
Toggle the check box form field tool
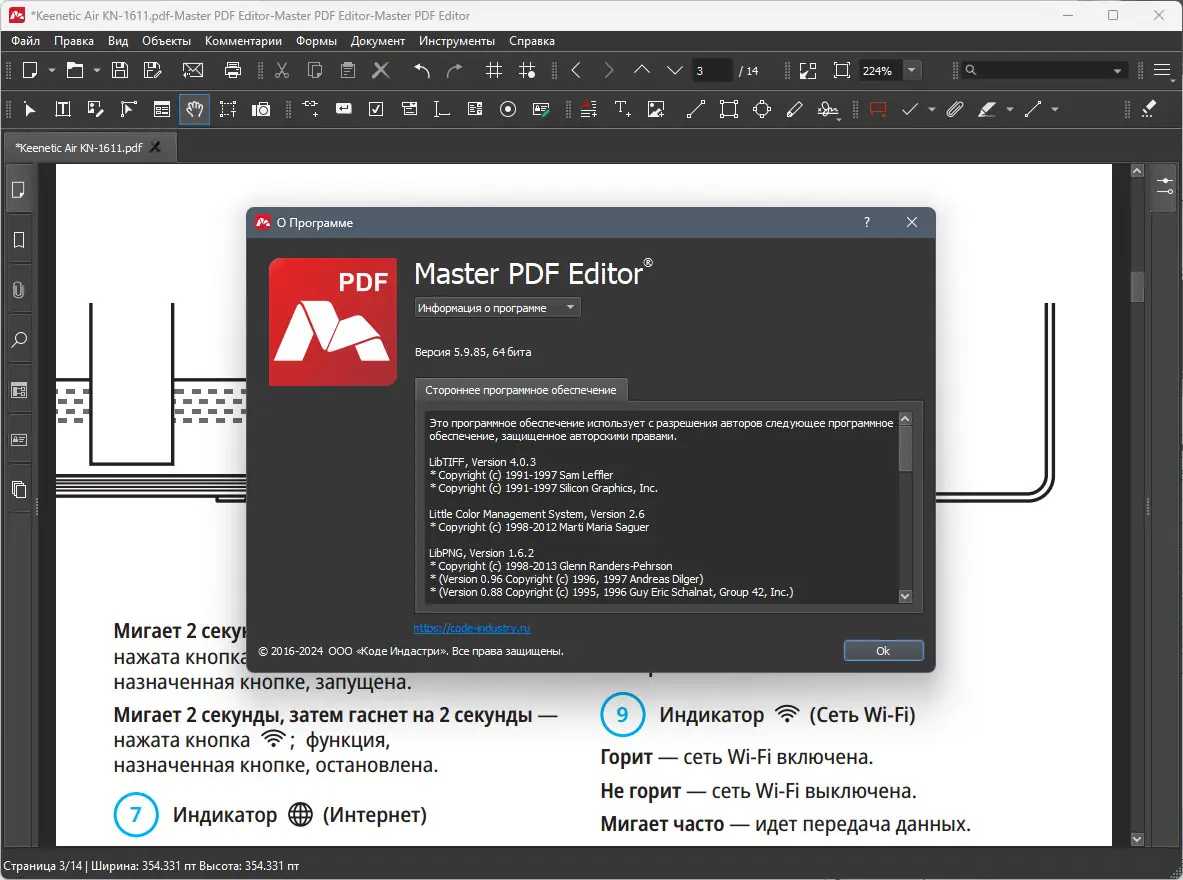376,109
